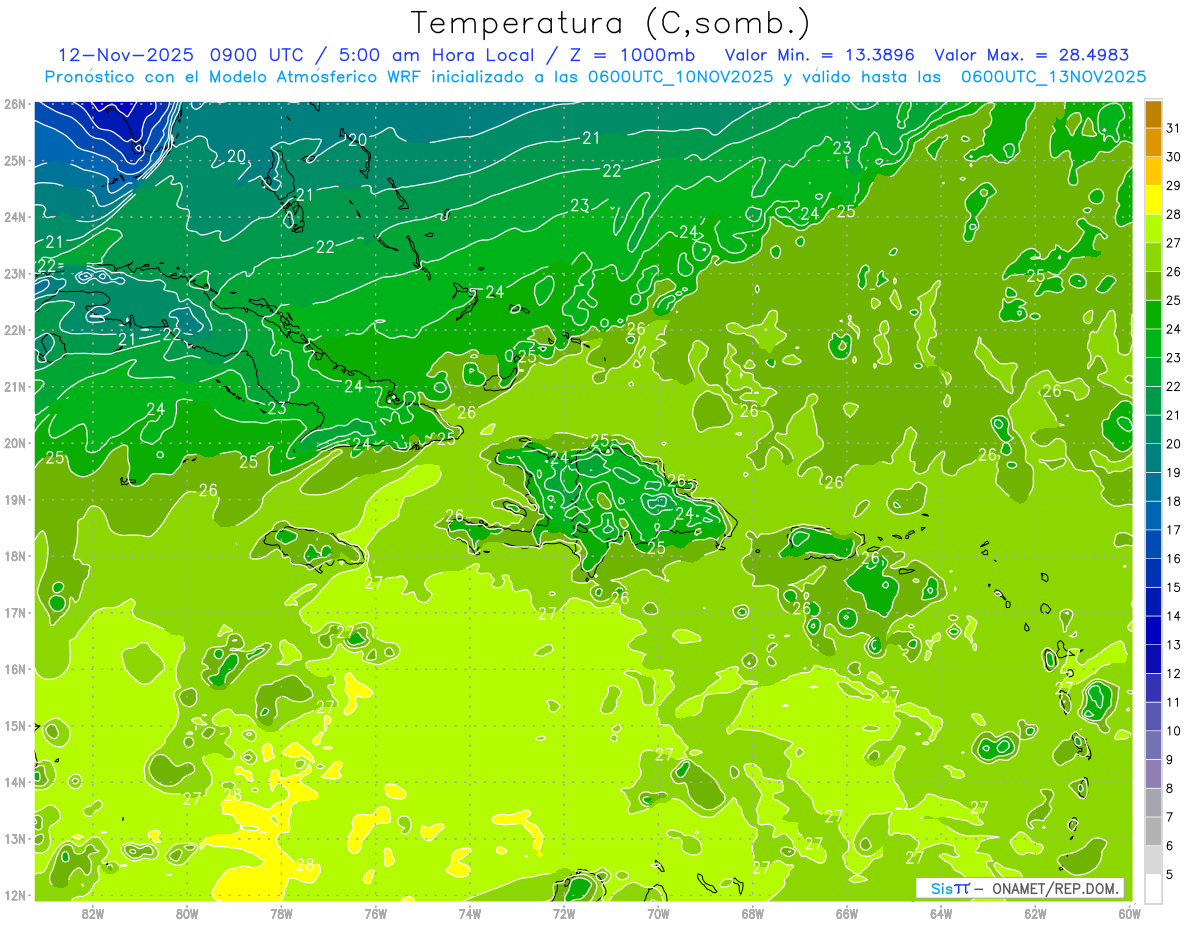Image resolution: width=1200 pixels, height=927 pixels.
Task: Click the '19' color bar scale label
Action: click(1173, 472)
